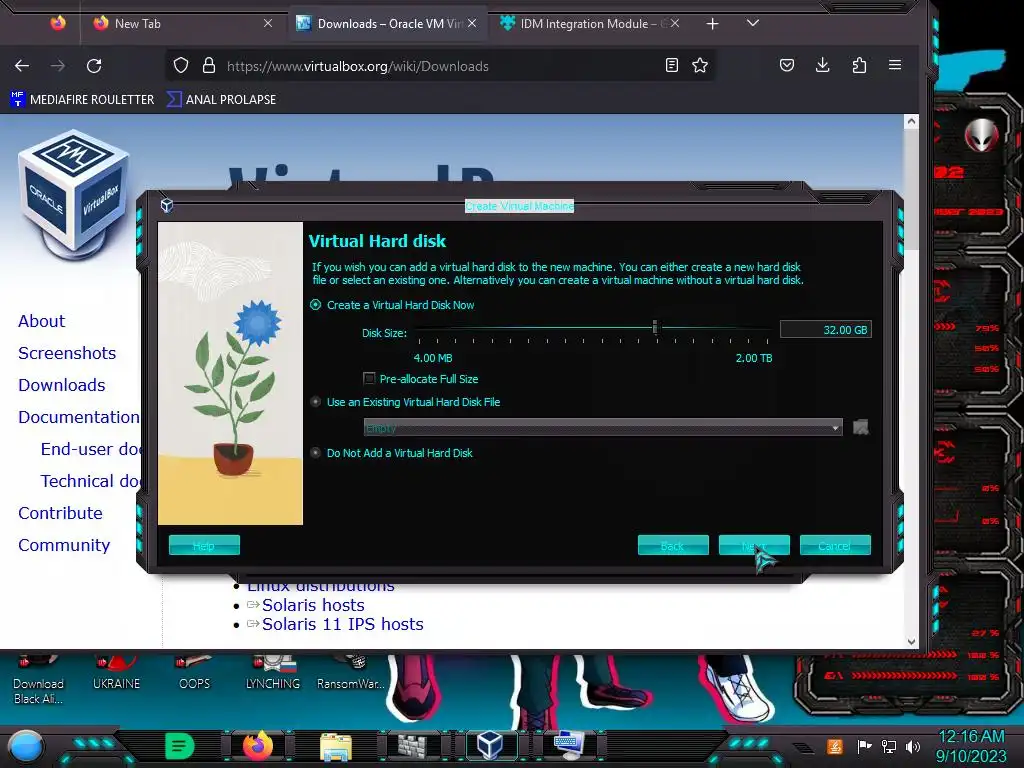
Task: Click the brick wall firewall taskbar icon
Action: point(412,746)
